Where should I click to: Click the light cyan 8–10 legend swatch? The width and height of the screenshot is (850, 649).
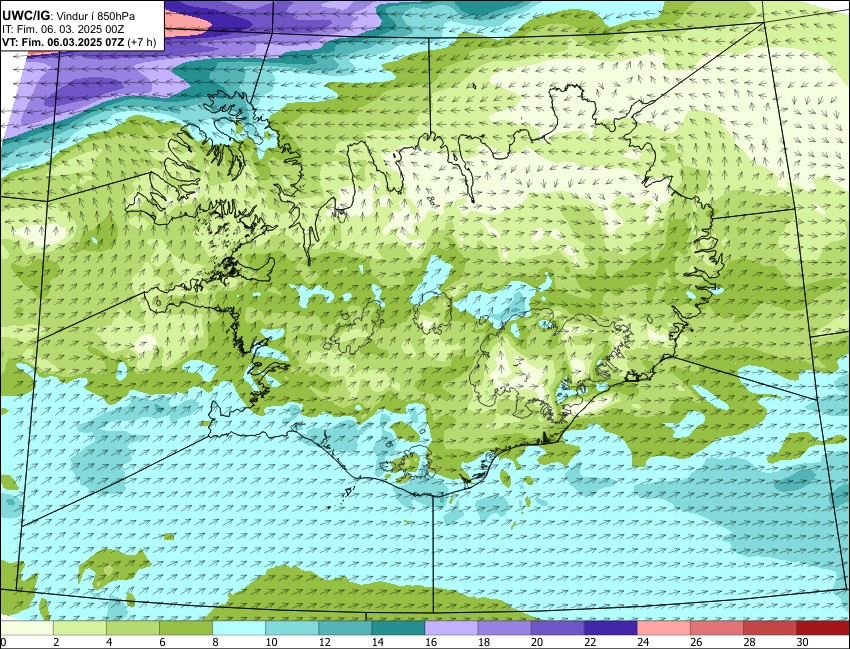click(239, 628)
